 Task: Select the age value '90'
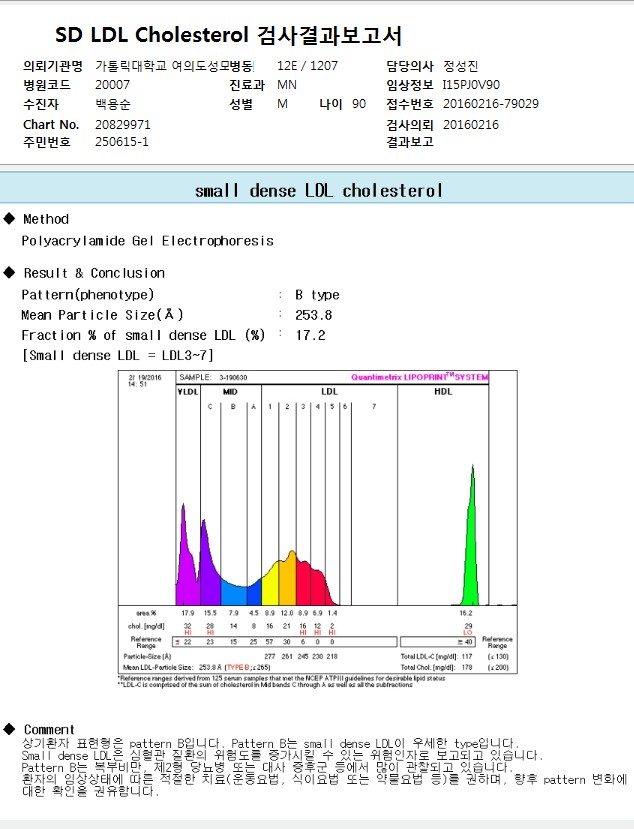click(x=359, y=104)
